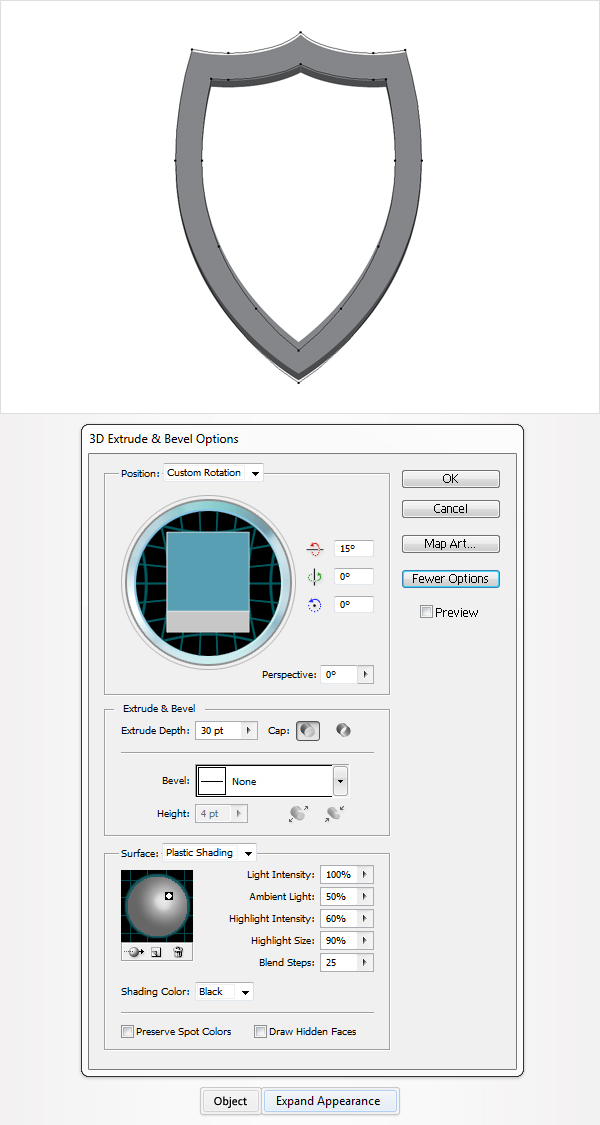The width and height of the screenshot is (600, 1125).
Task: Open Surface Plastic Shading dropdown
Action: point(209,853)
